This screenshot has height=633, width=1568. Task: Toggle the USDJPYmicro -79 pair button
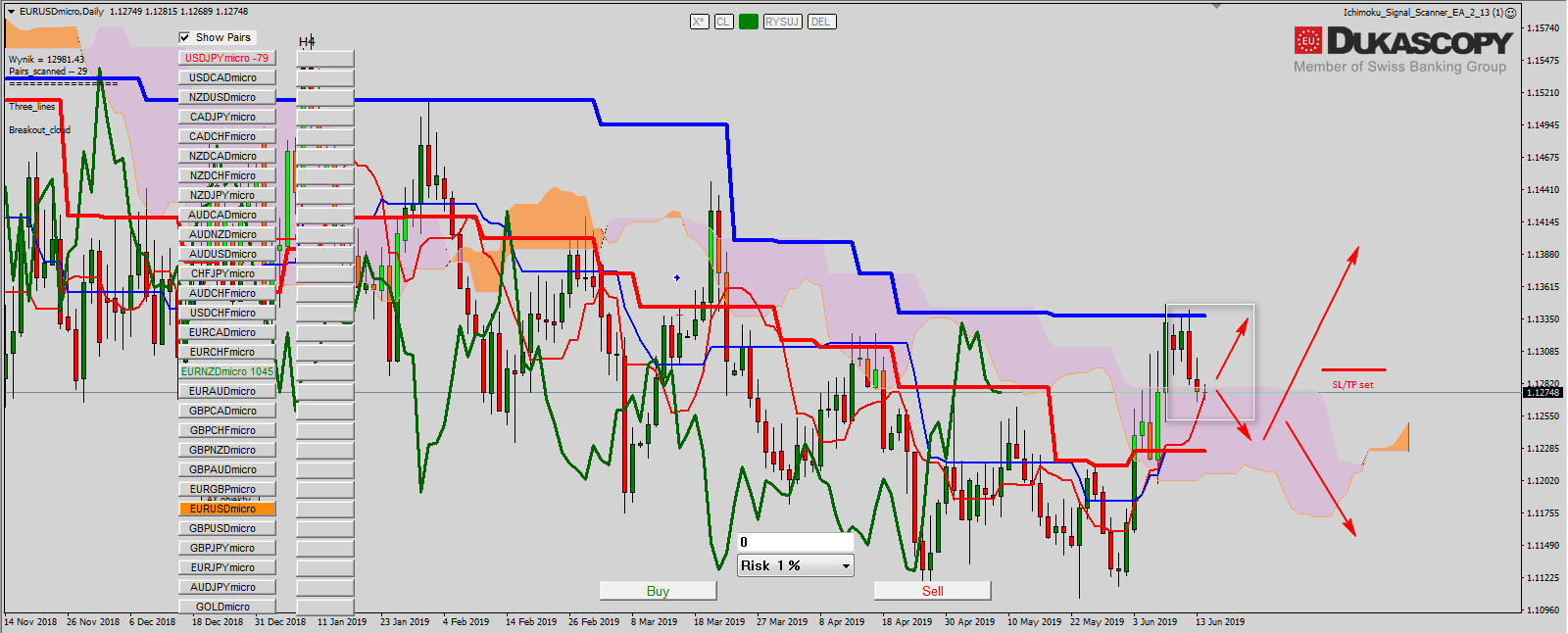pyautogui.click(x=226, y=58)
